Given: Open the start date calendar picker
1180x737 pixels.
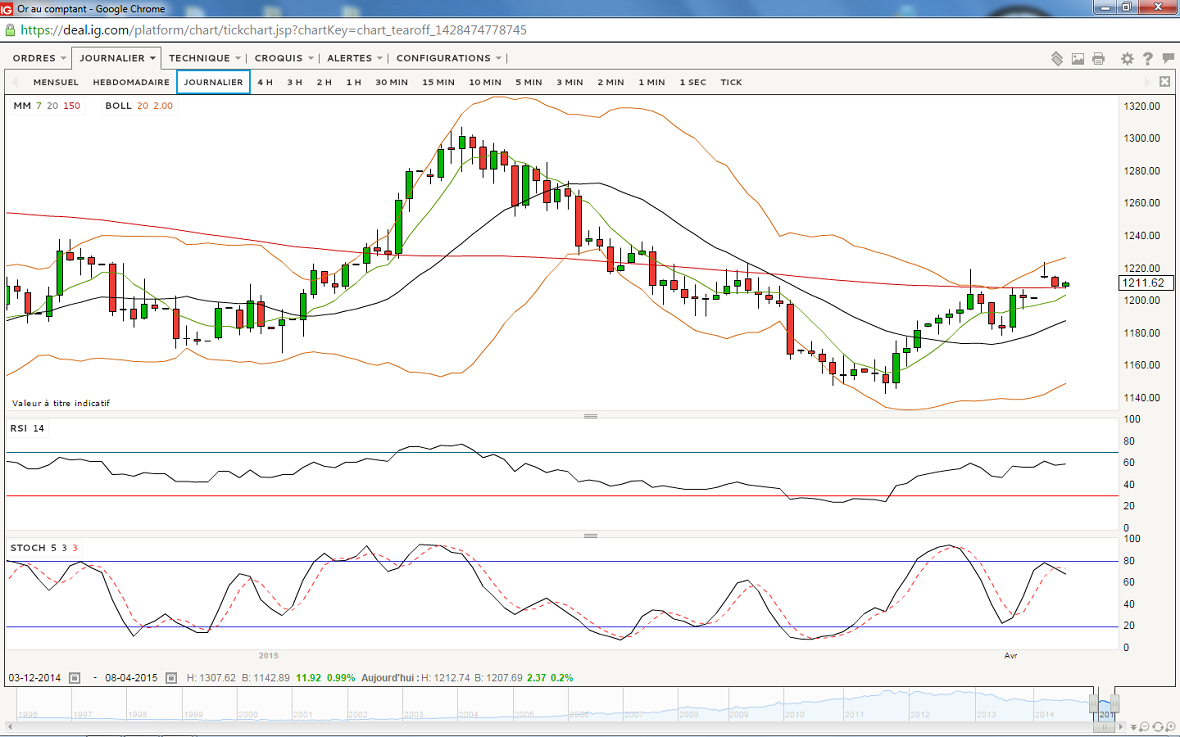Looking at the screenshot, I should (74, 678).
